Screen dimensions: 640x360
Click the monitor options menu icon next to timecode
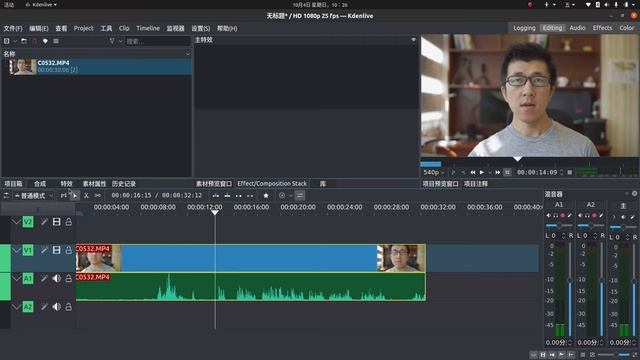[x=570, y=173]
